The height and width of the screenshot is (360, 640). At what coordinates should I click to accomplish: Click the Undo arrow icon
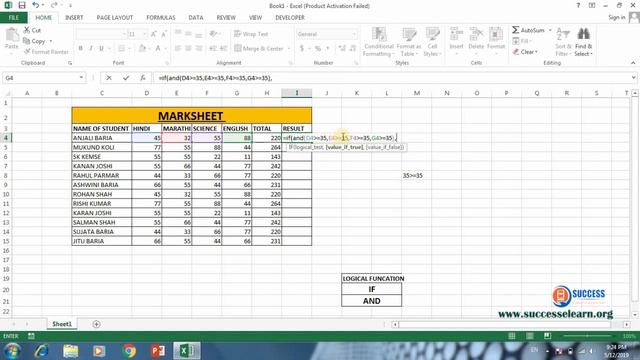pyautogui.click(x=36, y=5)
